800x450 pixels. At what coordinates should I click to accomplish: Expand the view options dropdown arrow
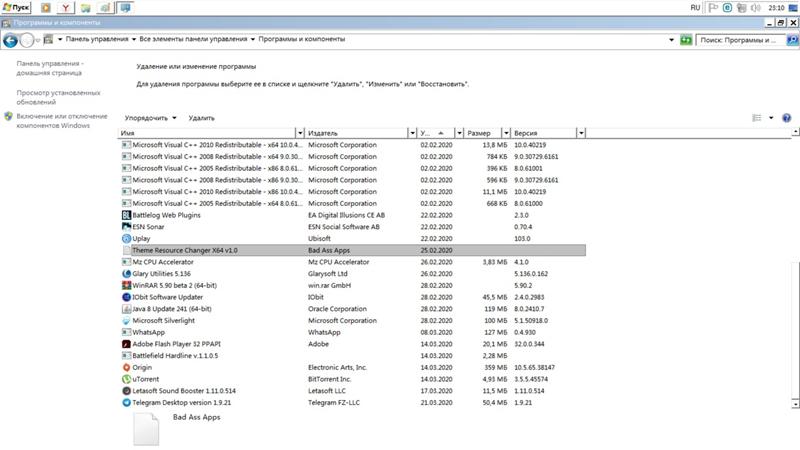pyautogui.click(x=771, y=118)
